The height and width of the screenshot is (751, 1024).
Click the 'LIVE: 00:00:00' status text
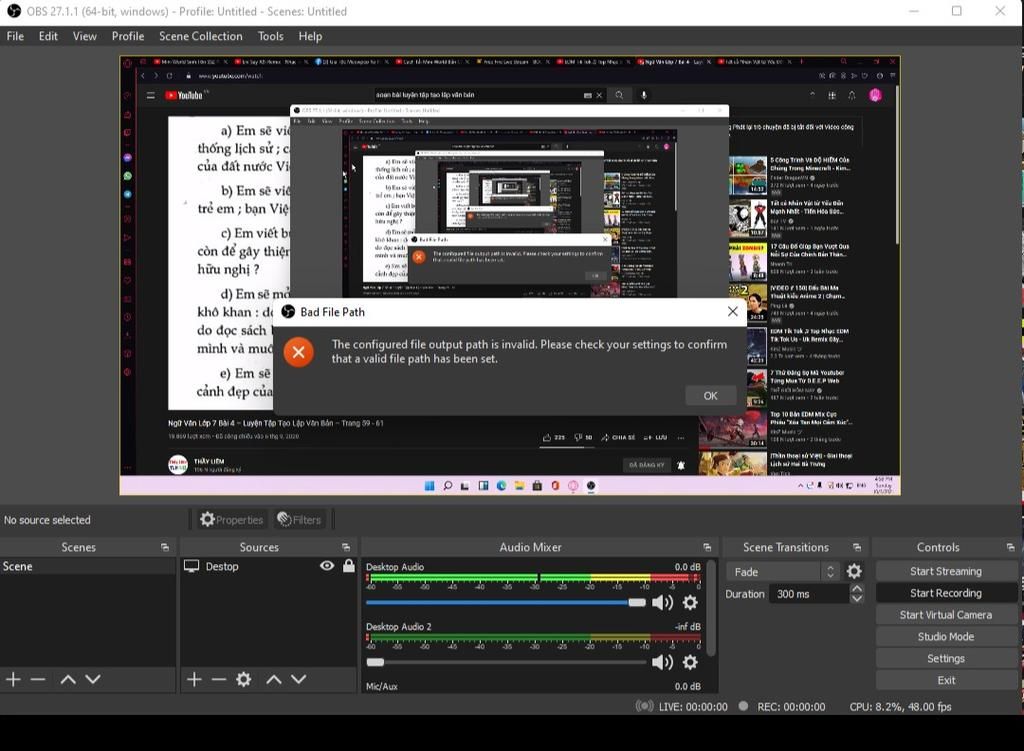click(693, 707)
